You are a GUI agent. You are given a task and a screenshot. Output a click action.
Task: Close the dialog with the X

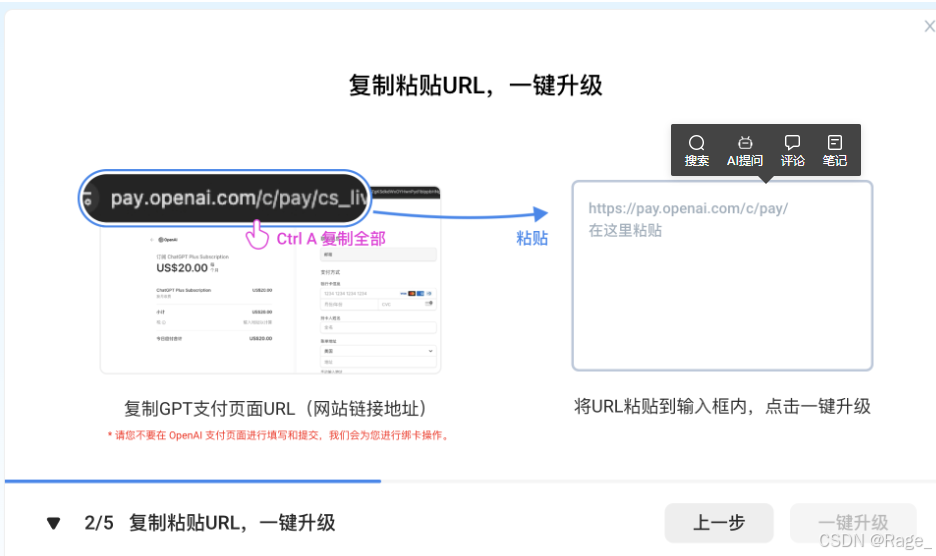[x=929, y=26]
